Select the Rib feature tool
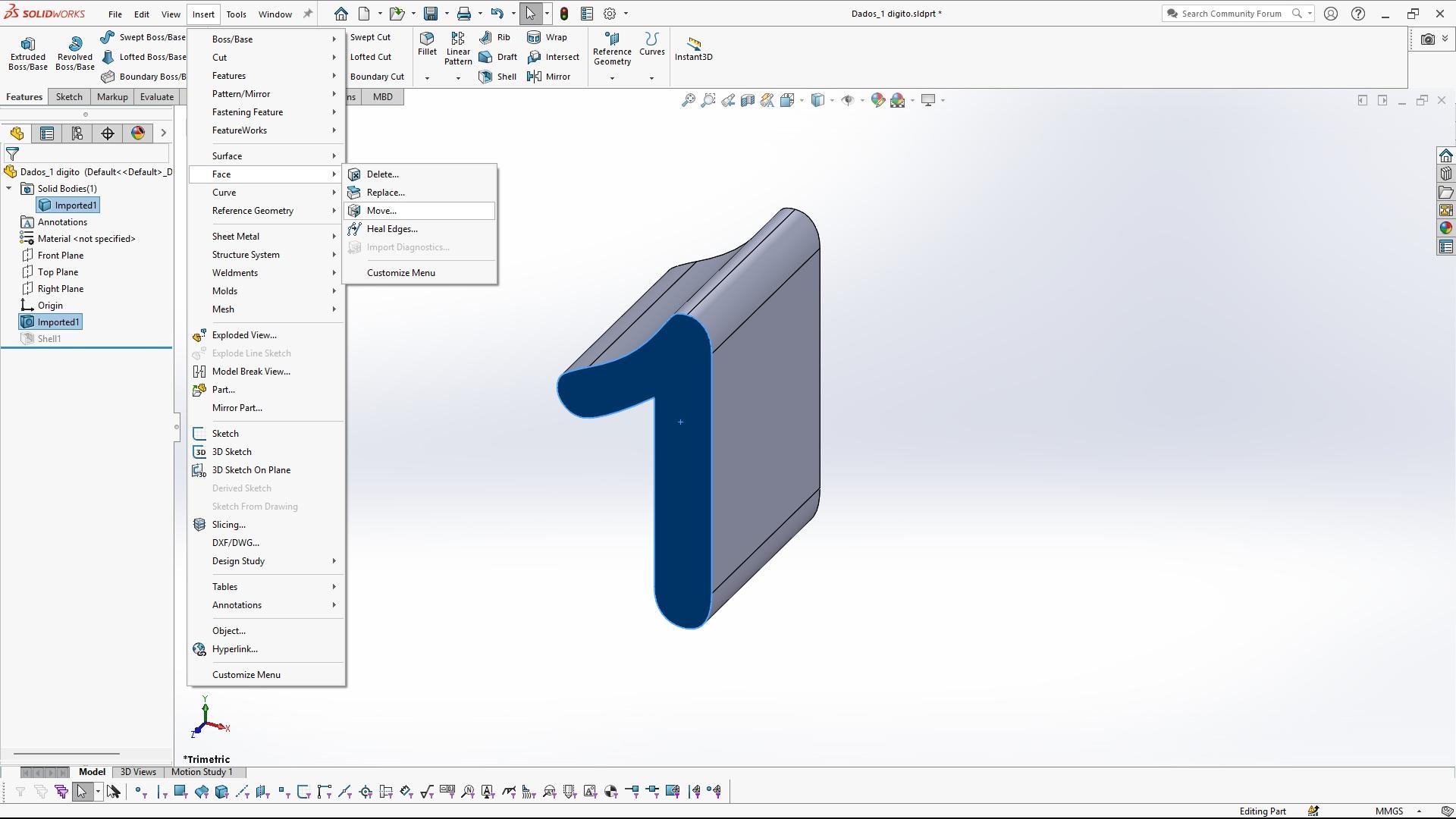Viewport: 1456px width, 819px height. [495, 37]
